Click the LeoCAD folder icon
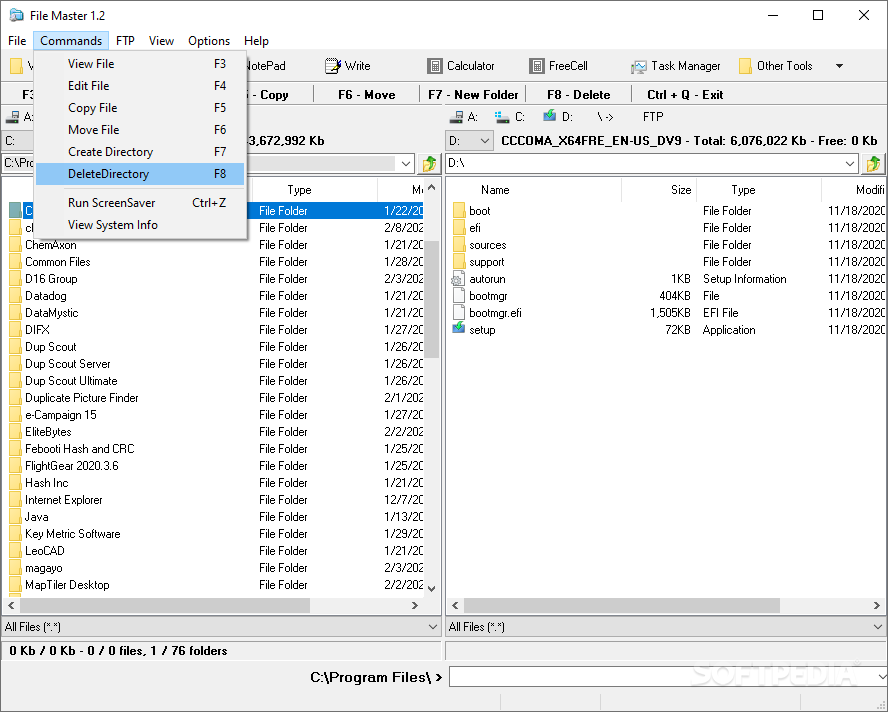The height and width of the screenshot is (712, 888). [x=15, y=551]
